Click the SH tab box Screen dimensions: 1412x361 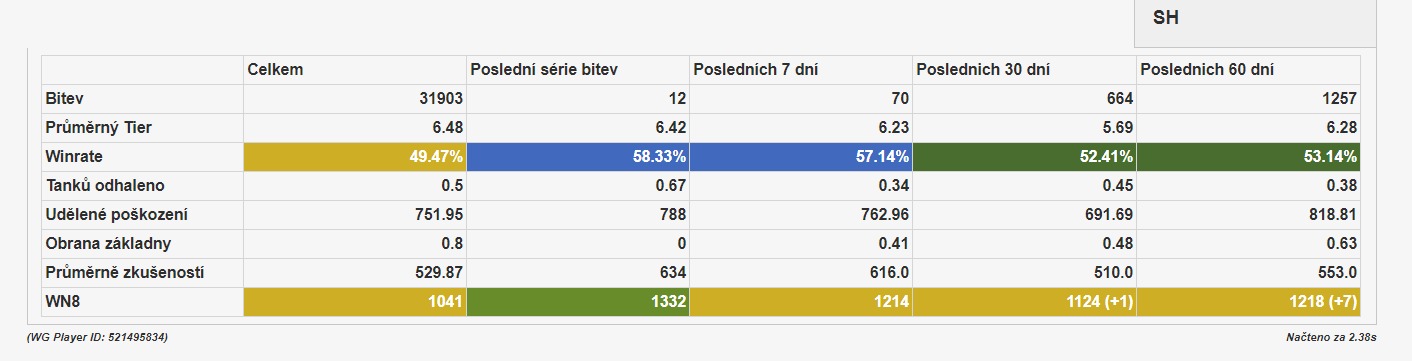click(x=1255, y=23)
